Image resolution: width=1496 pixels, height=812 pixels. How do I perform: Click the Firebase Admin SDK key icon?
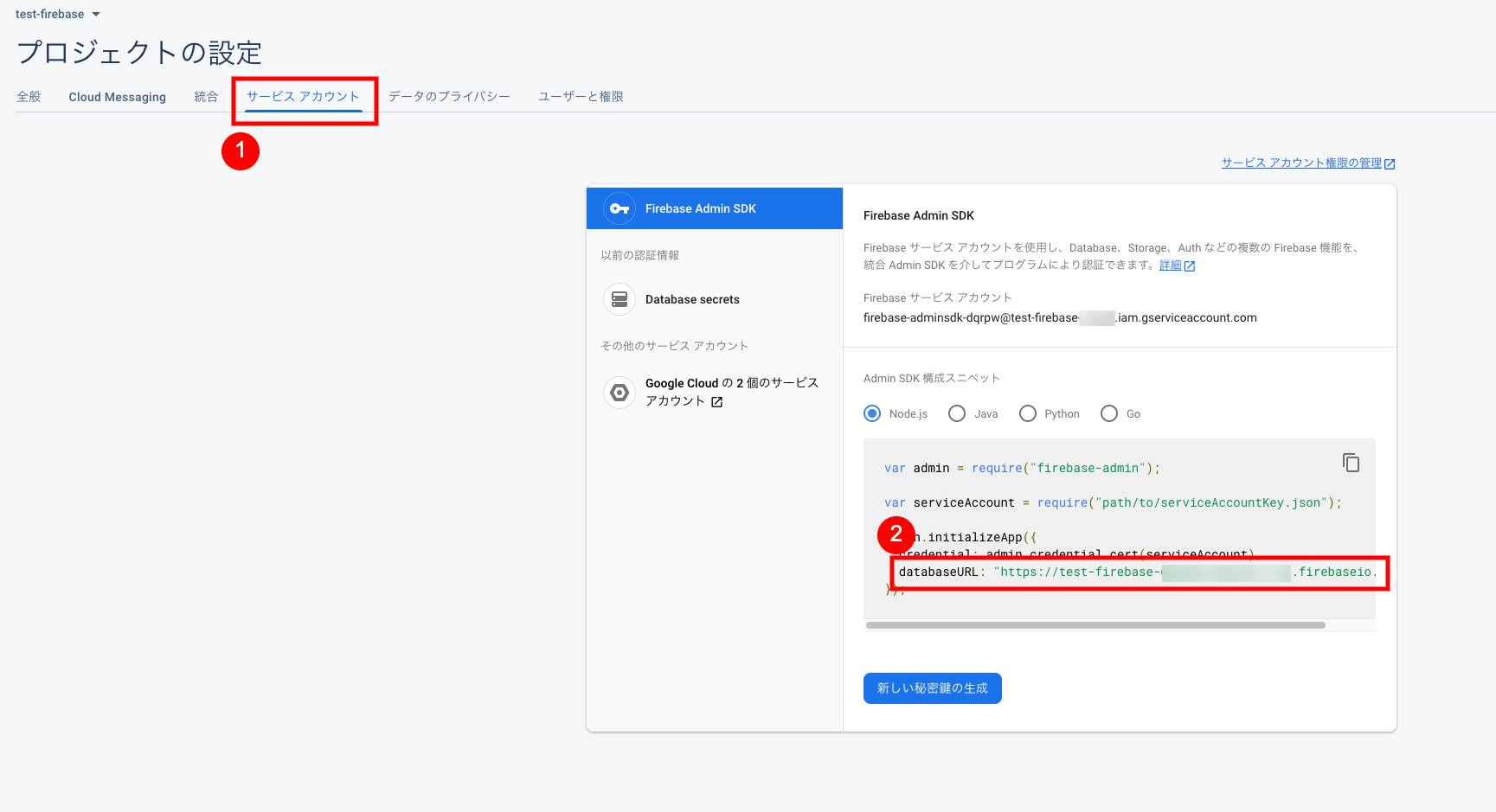point(620,208)
